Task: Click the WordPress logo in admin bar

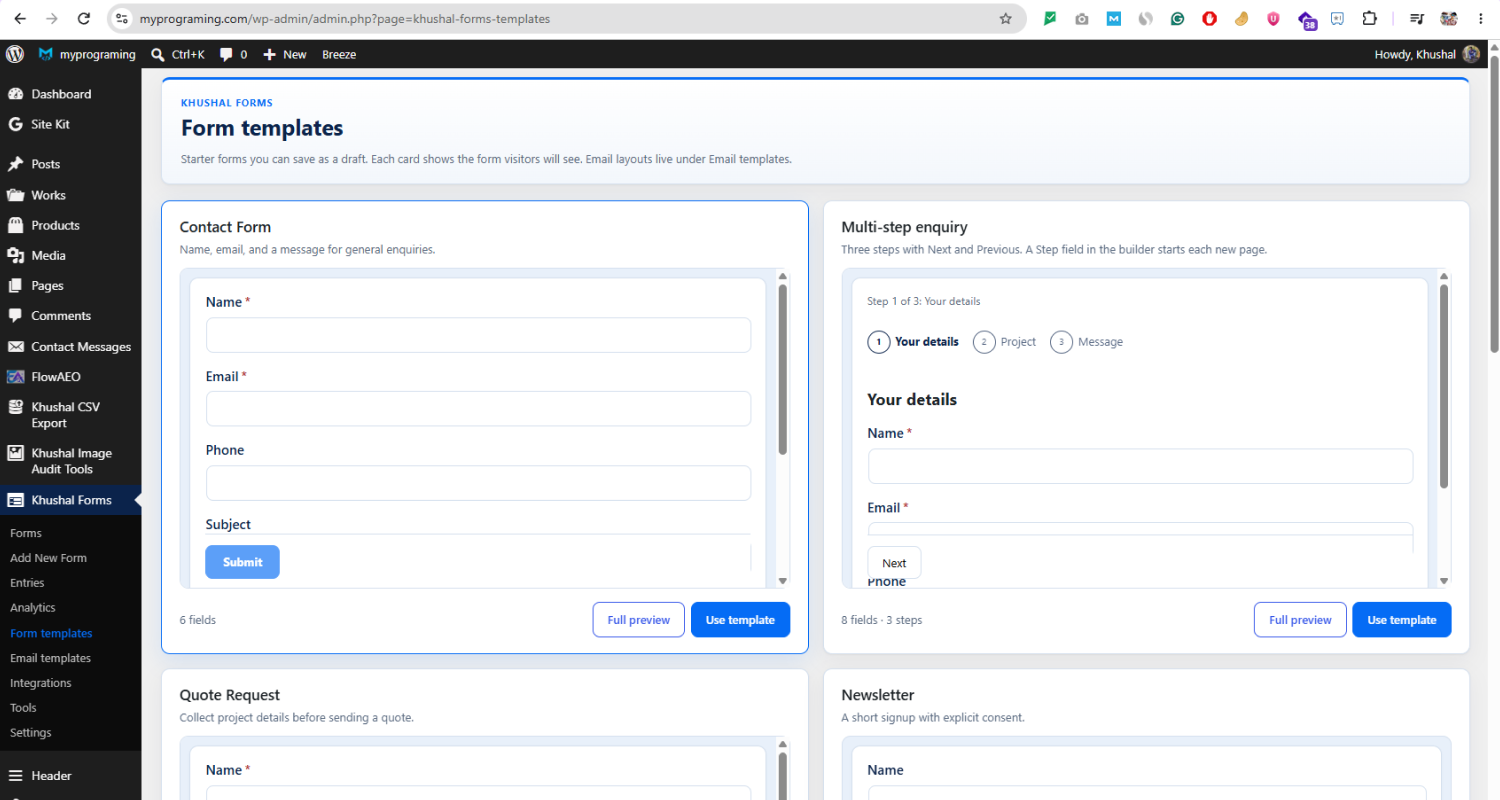Action: pos(15,54)
